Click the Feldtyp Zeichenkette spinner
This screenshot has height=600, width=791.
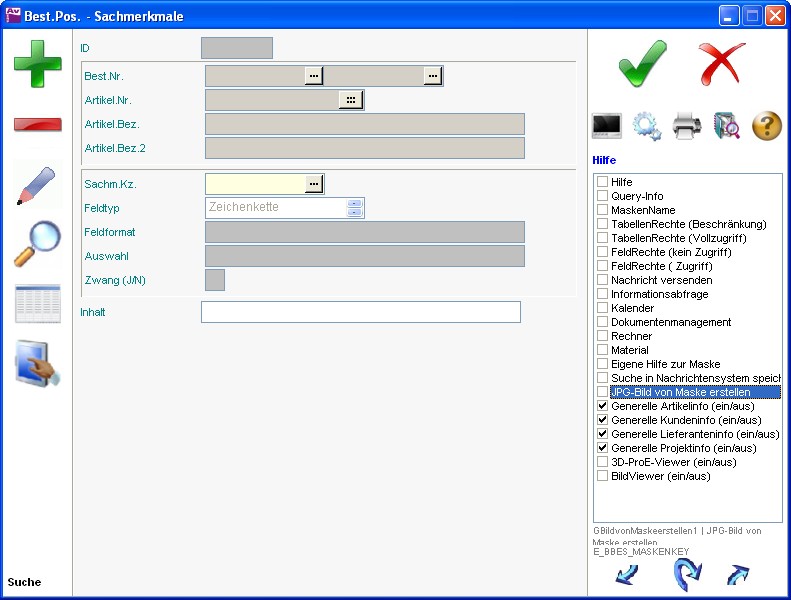coord(354,208)
